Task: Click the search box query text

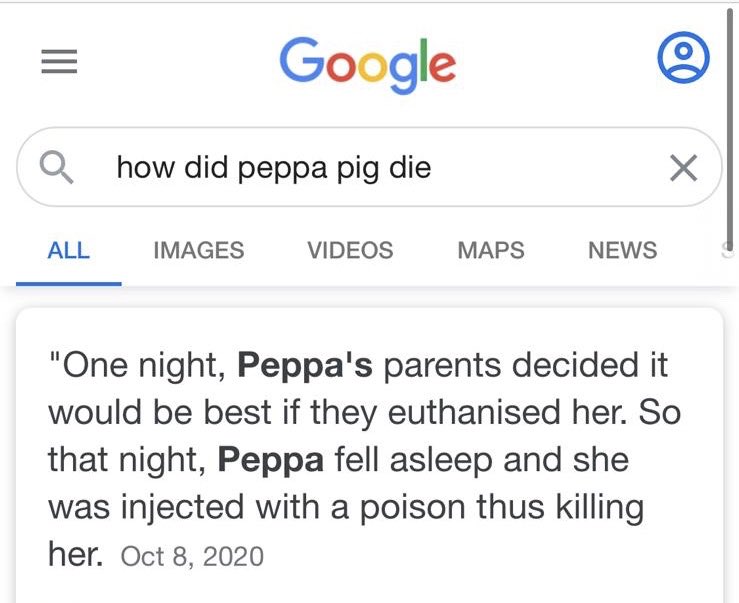Action: tap(274, 167)
